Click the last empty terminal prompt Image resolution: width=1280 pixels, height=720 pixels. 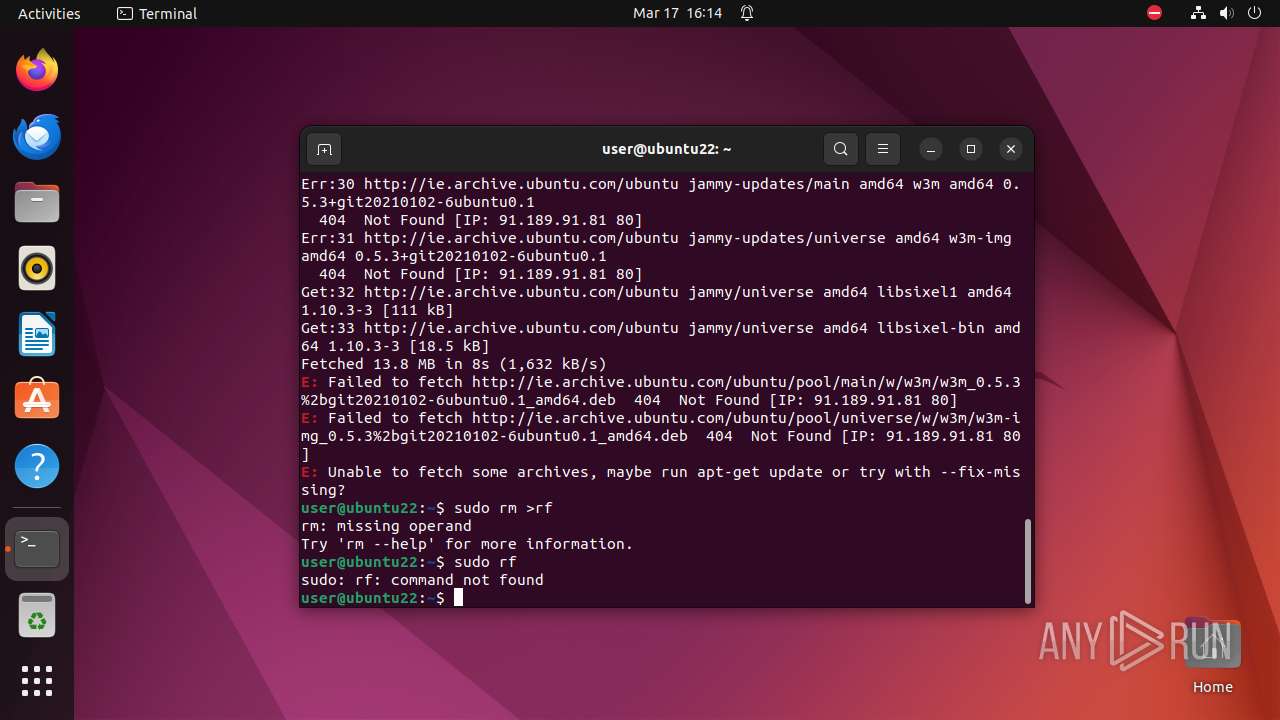(x=382, y=598)
